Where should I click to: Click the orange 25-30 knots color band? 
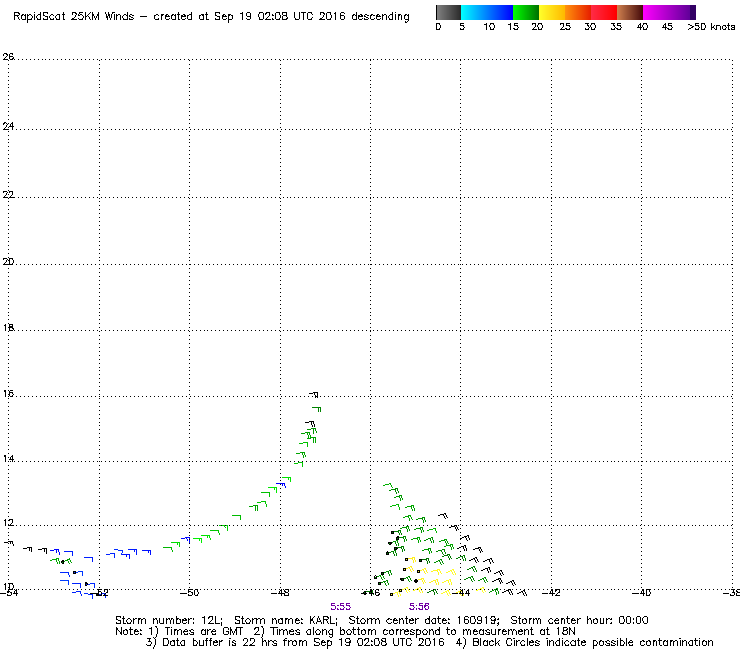coord(578,12)
